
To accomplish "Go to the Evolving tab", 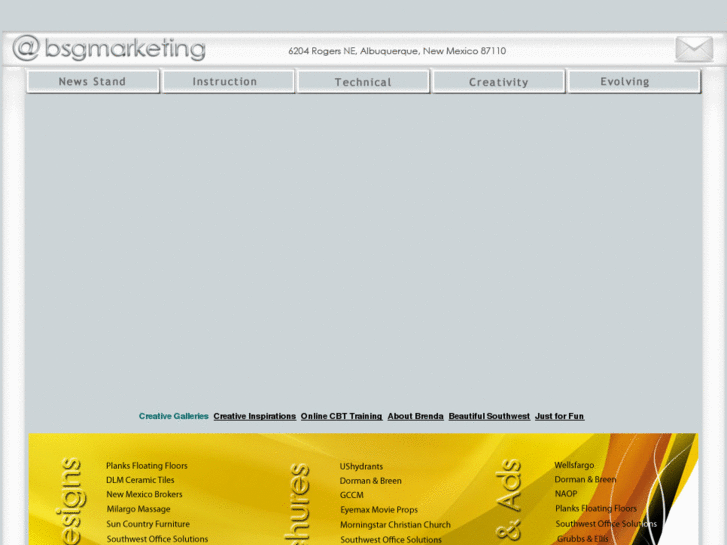I will pyautogui.click(x=634, y=82).
